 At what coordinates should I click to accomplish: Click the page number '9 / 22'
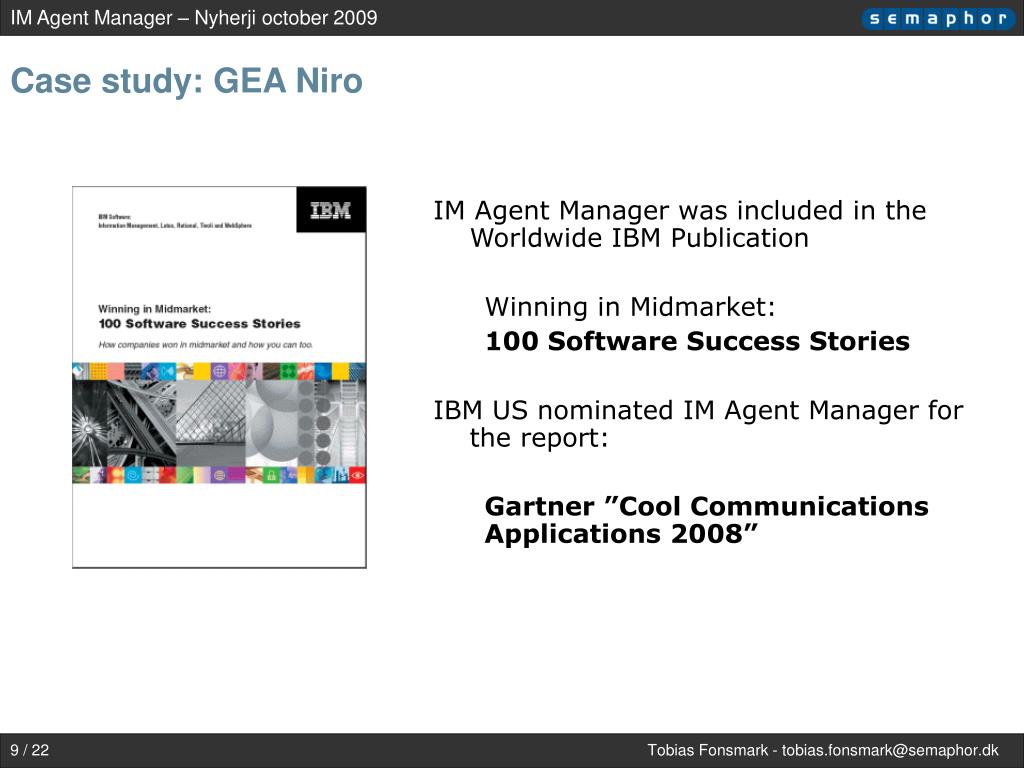[x=29, y=750]
